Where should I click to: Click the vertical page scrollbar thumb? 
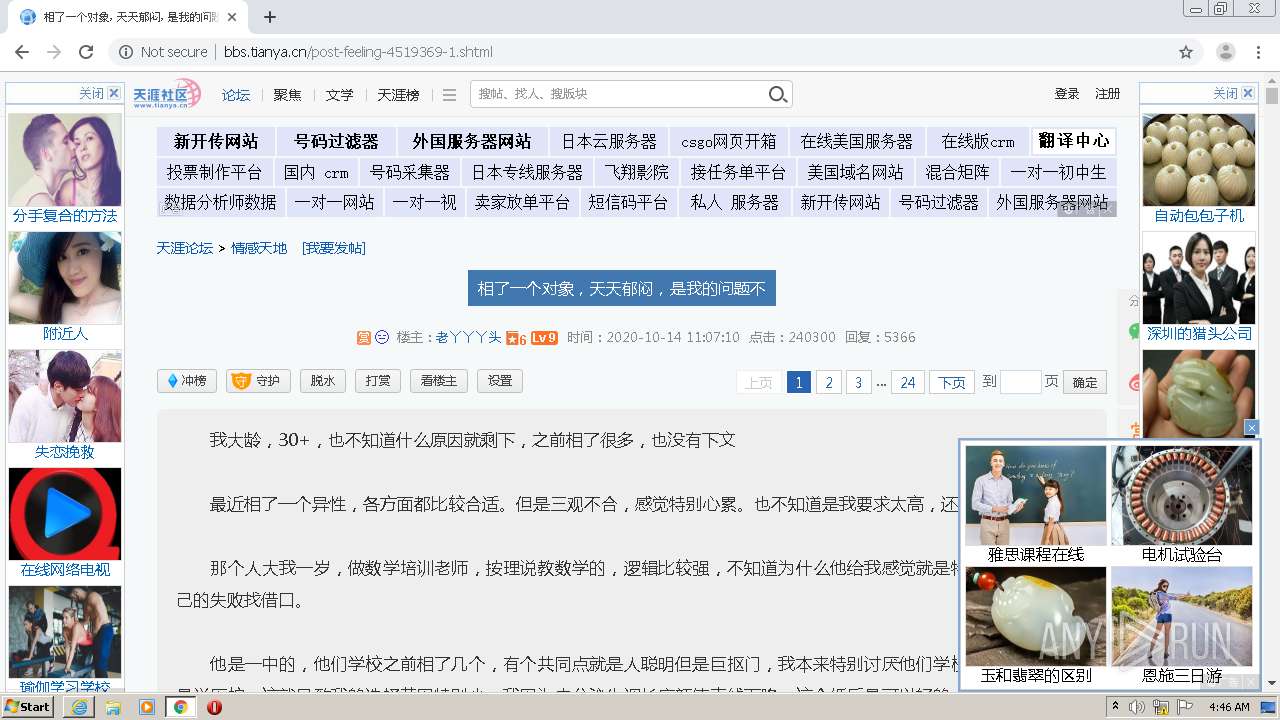coord(1272,96)
